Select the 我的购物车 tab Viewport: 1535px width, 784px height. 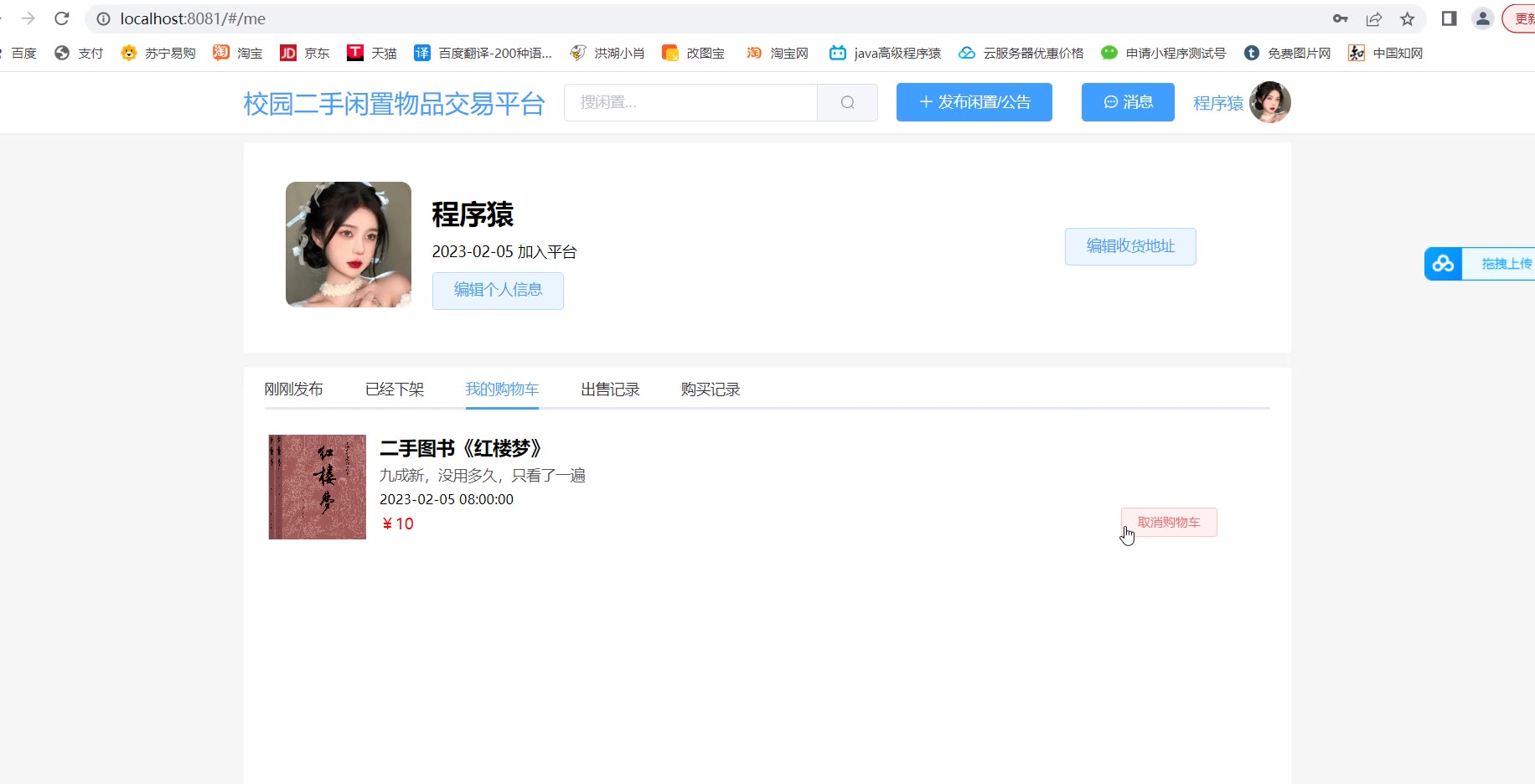coord(502,389)
